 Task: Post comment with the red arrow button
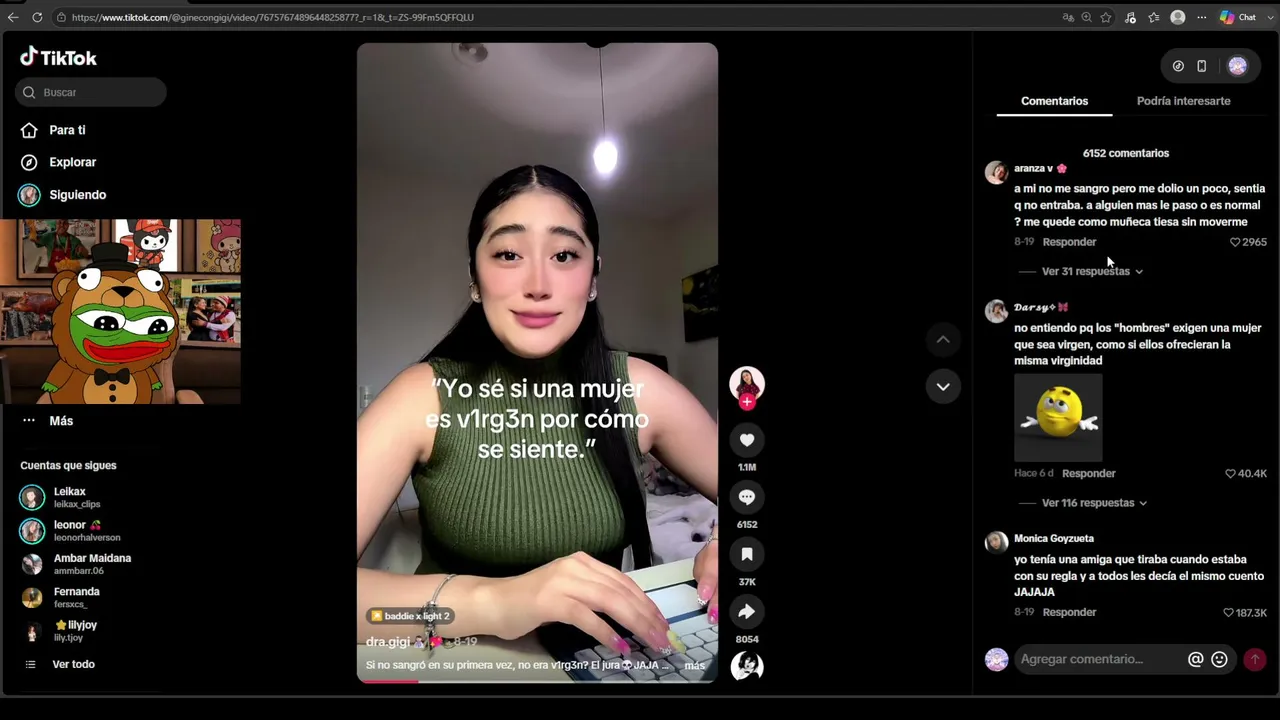1254,659
